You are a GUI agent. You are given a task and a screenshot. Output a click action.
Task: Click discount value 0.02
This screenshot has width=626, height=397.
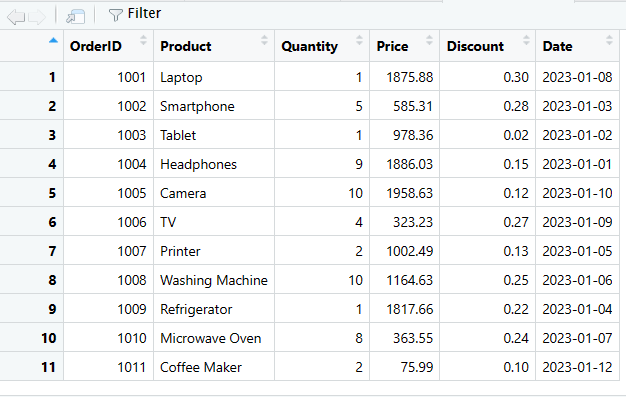(516, 135)
